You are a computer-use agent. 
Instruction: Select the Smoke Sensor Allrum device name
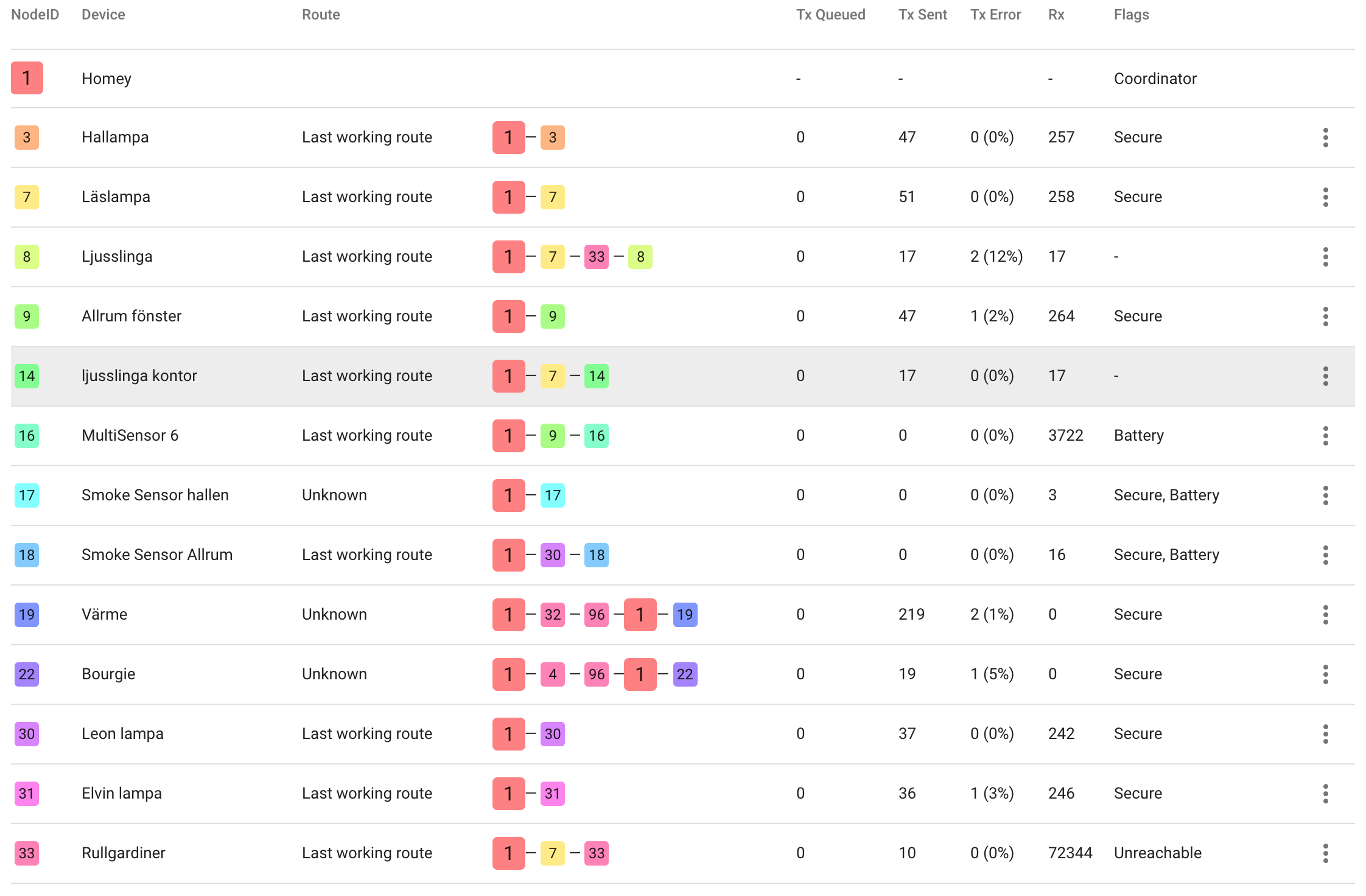[x=157, y=555]
